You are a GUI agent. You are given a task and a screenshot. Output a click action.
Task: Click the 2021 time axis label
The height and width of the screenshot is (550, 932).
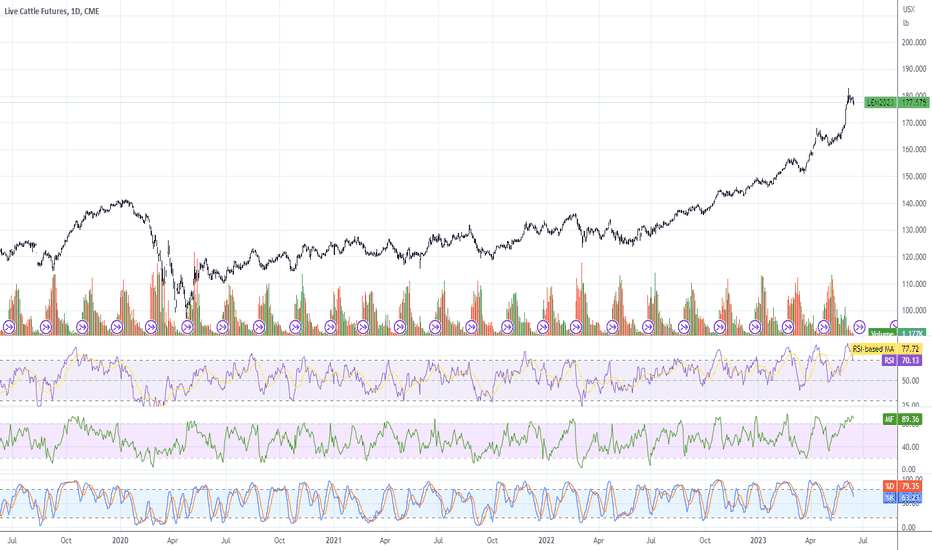coord(333,540)
